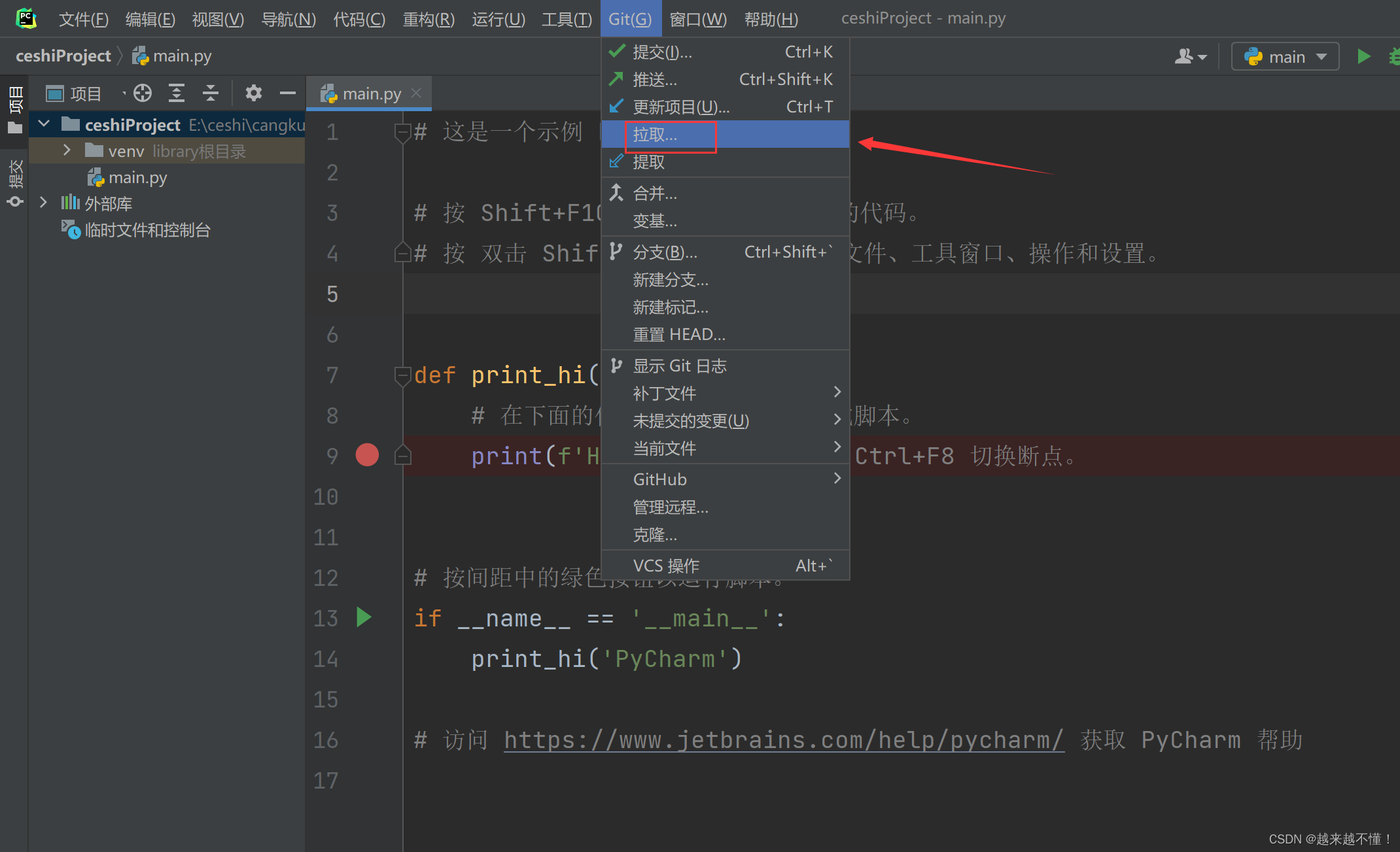Image resolution: width=1400 pixels, height=852 pixels.
Task: Open the 窗口(W) menu
Action: pyautogui.click(x=698, y=19)
